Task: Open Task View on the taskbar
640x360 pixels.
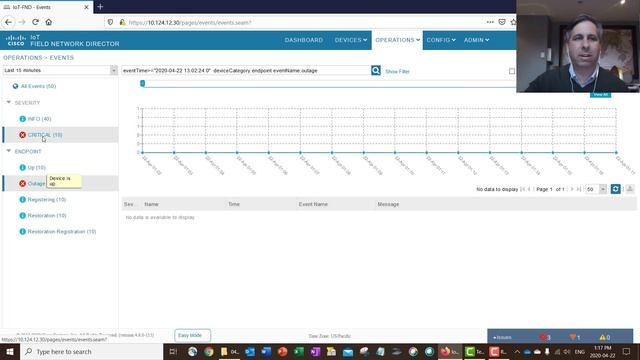Action: [173, 351]
